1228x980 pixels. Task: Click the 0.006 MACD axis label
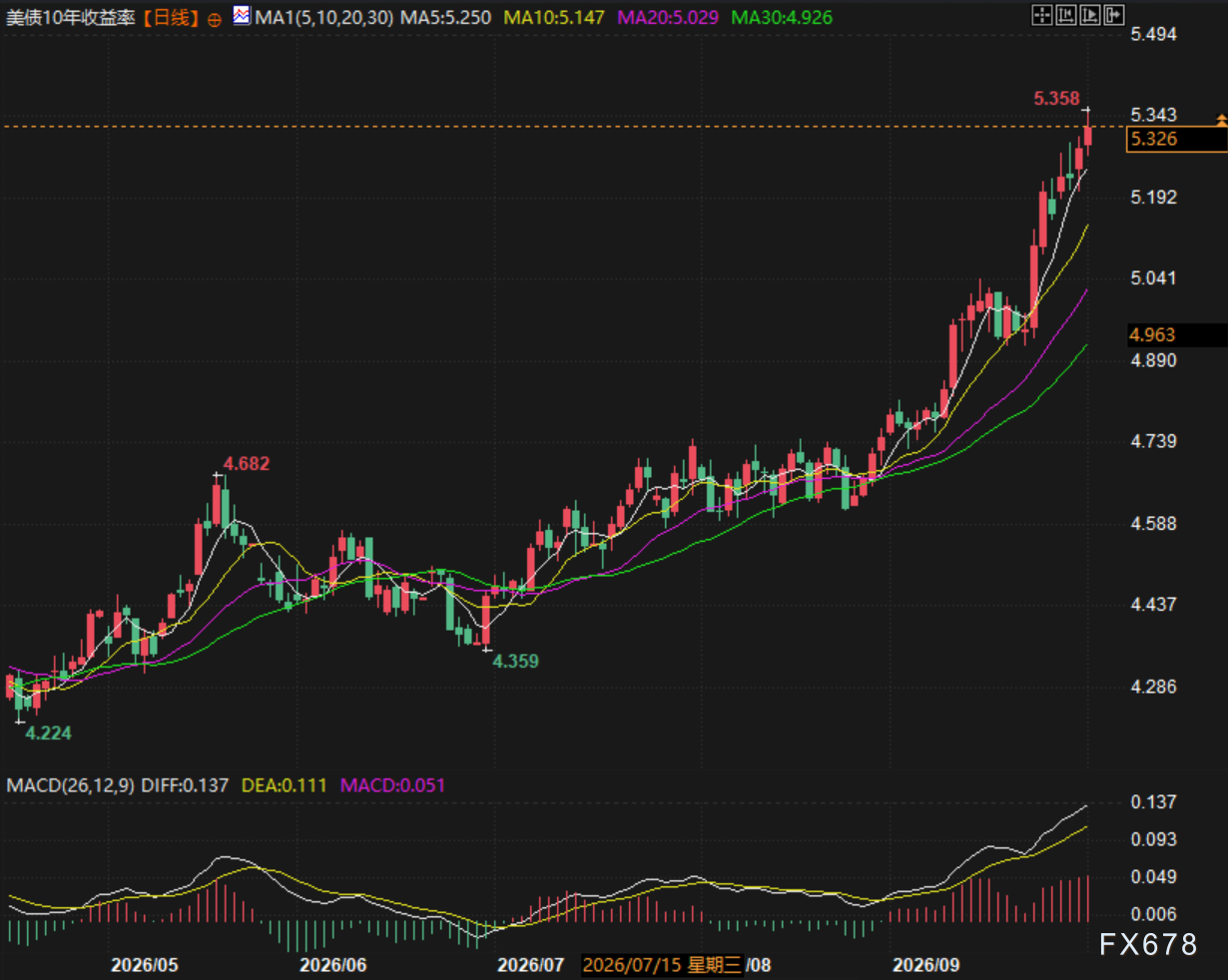tap(1153, 914)
